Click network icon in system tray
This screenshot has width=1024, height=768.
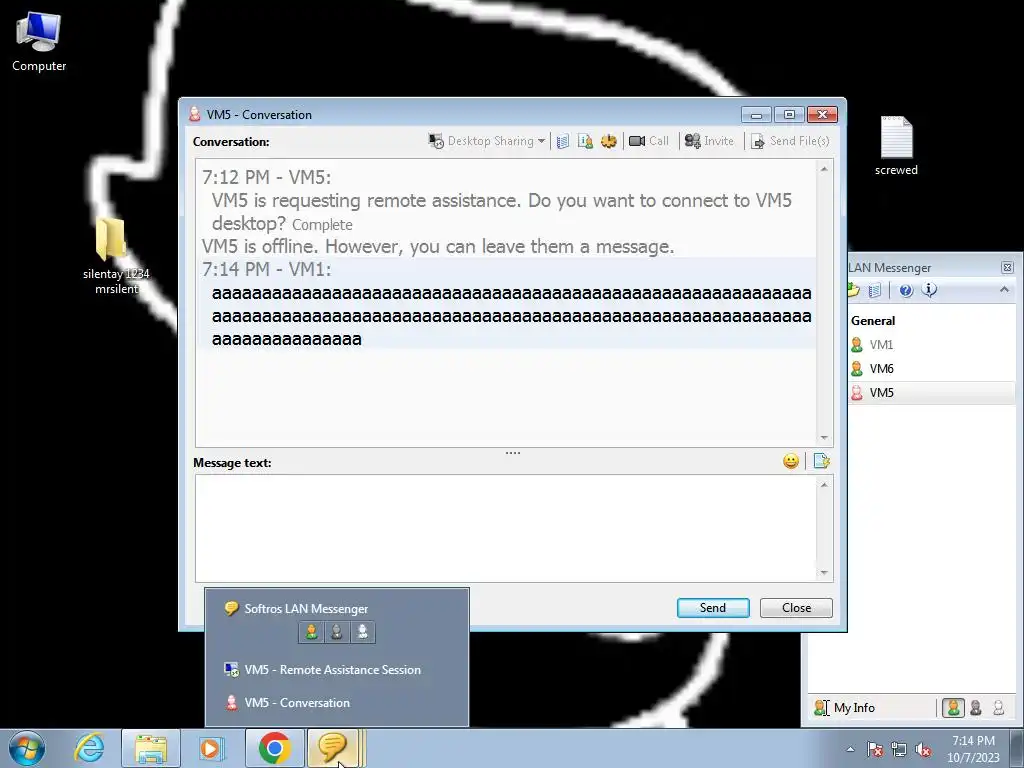point(899,749)
